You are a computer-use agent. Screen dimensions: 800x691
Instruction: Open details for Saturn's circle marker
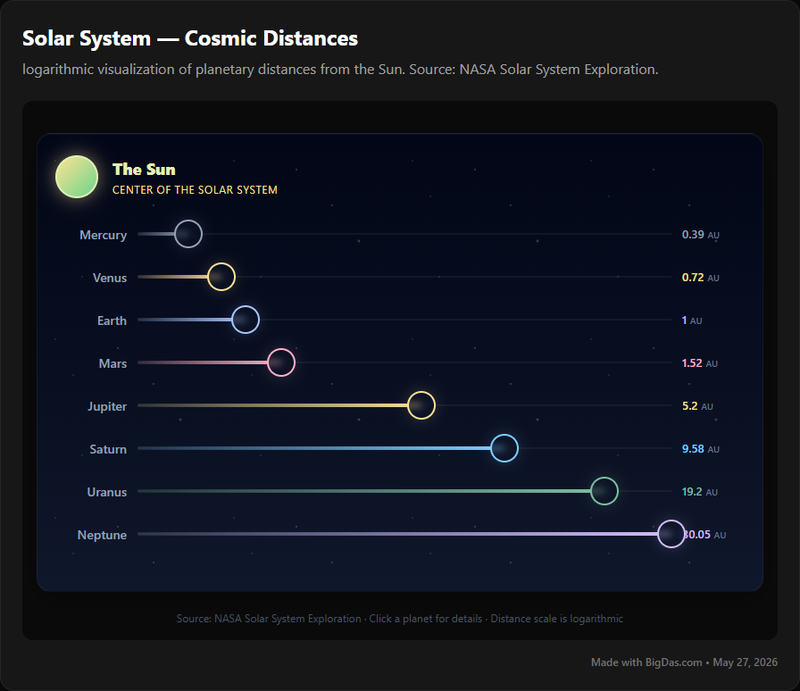pos(505,448)
